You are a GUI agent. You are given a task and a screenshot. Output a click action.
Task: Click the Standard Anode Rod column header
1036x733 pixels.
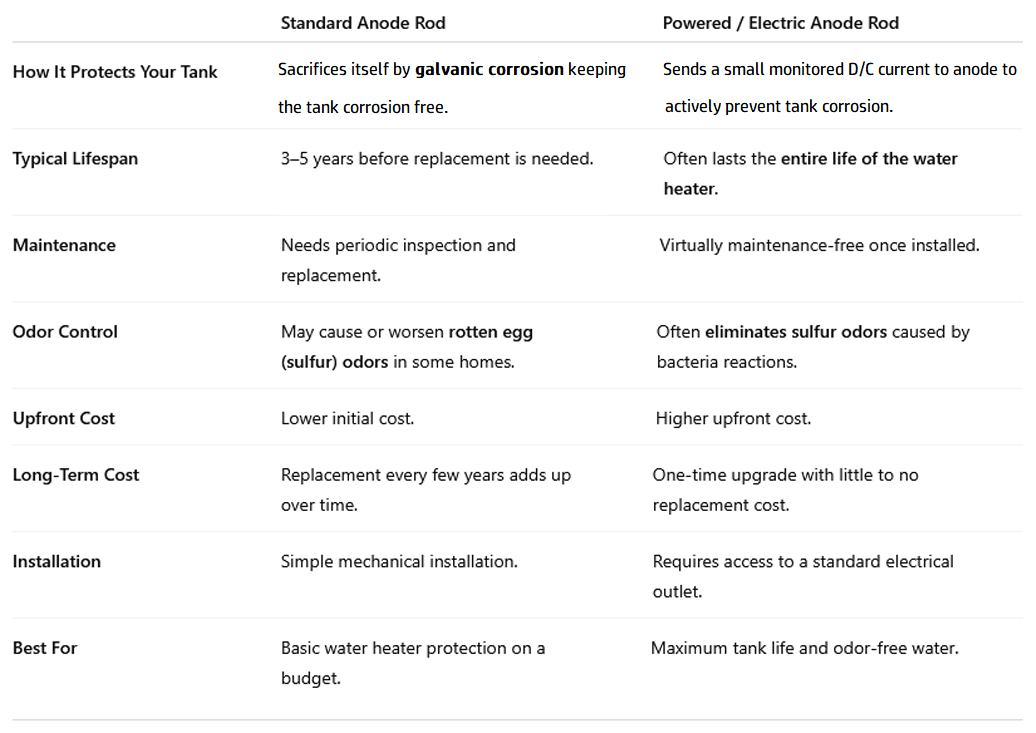pyautogui.click(x=363, y=23)
